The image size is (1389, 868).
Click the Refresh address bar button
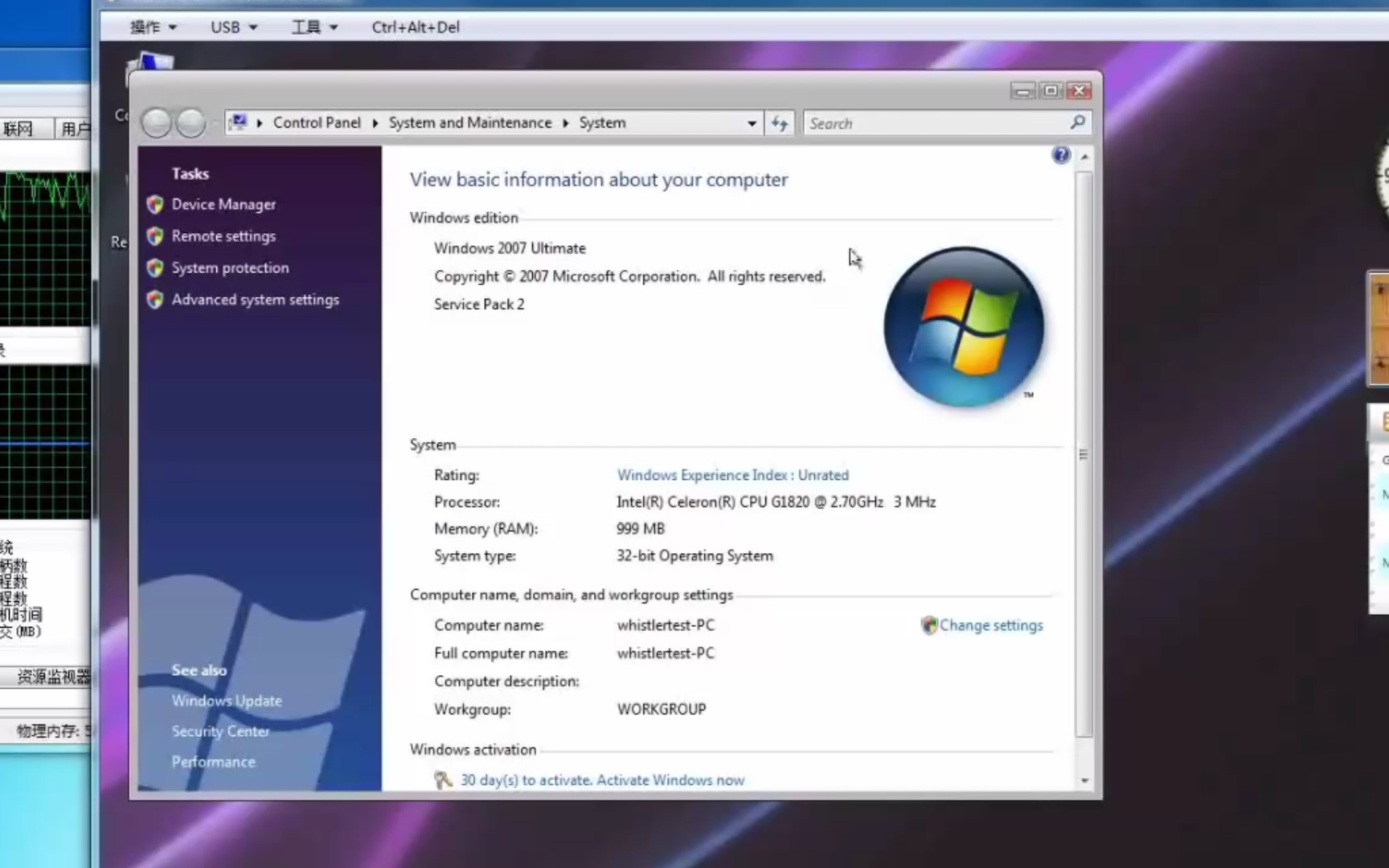[779, 123]
